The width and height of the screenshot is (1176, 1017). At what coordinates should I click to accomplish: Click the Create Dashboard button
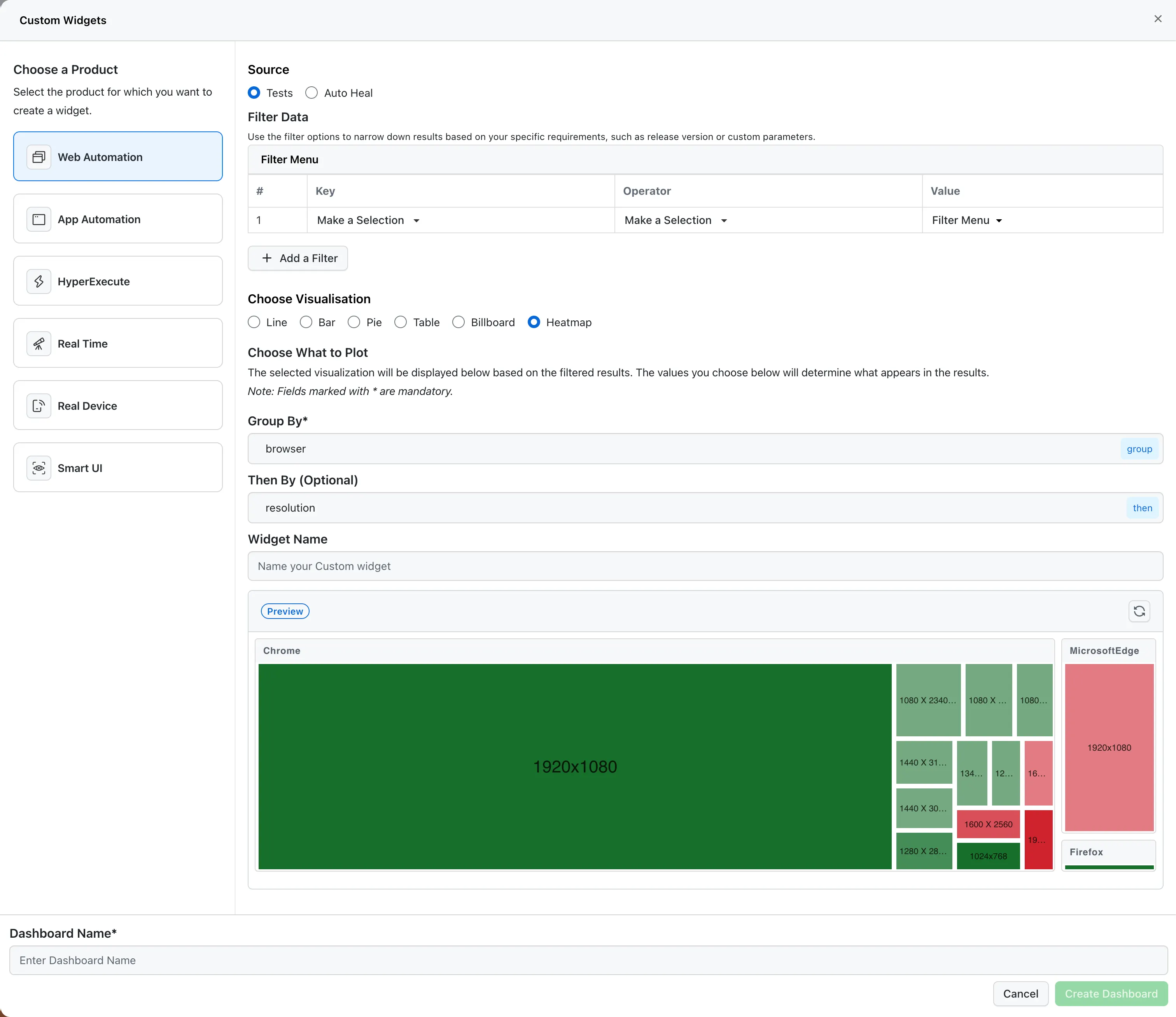coord(1111,994)
